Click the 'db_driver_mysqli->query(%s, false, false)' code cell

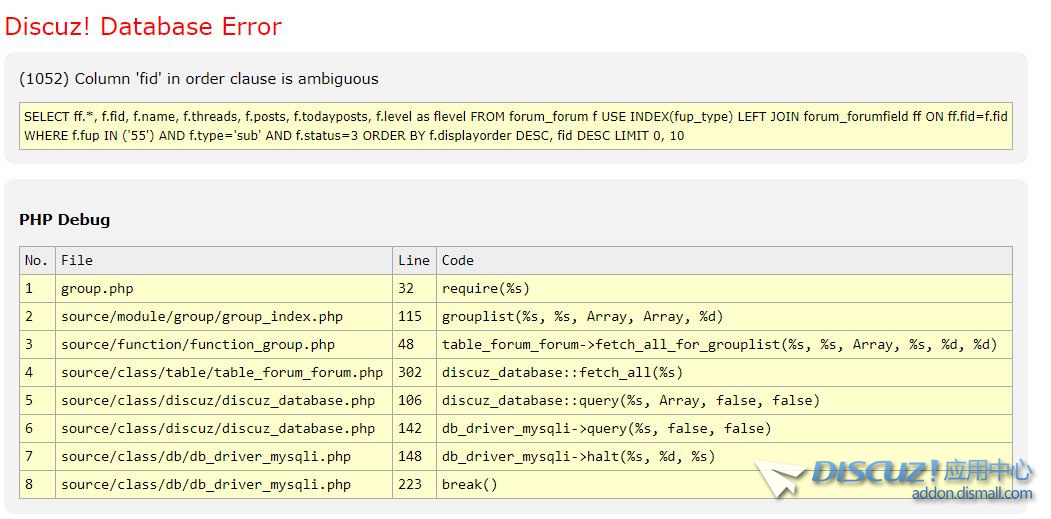tap(724, 428)
